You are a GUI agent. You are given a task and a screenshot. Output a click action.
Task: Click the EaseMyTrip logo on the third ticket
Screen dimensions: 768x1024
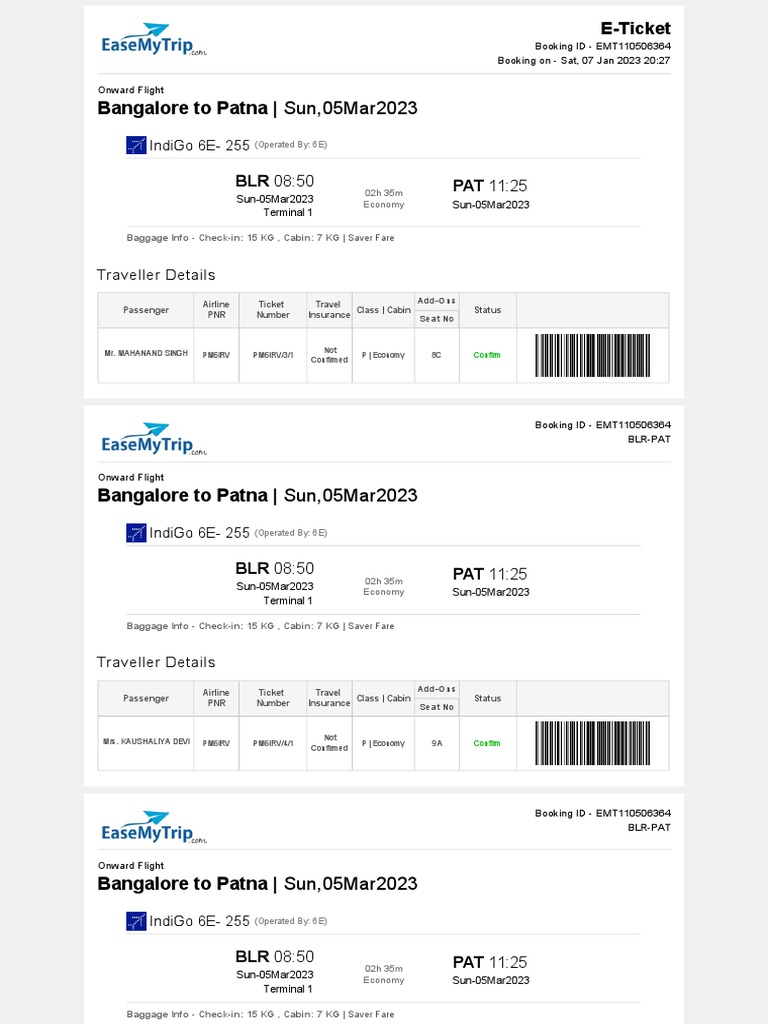(153, 828)
